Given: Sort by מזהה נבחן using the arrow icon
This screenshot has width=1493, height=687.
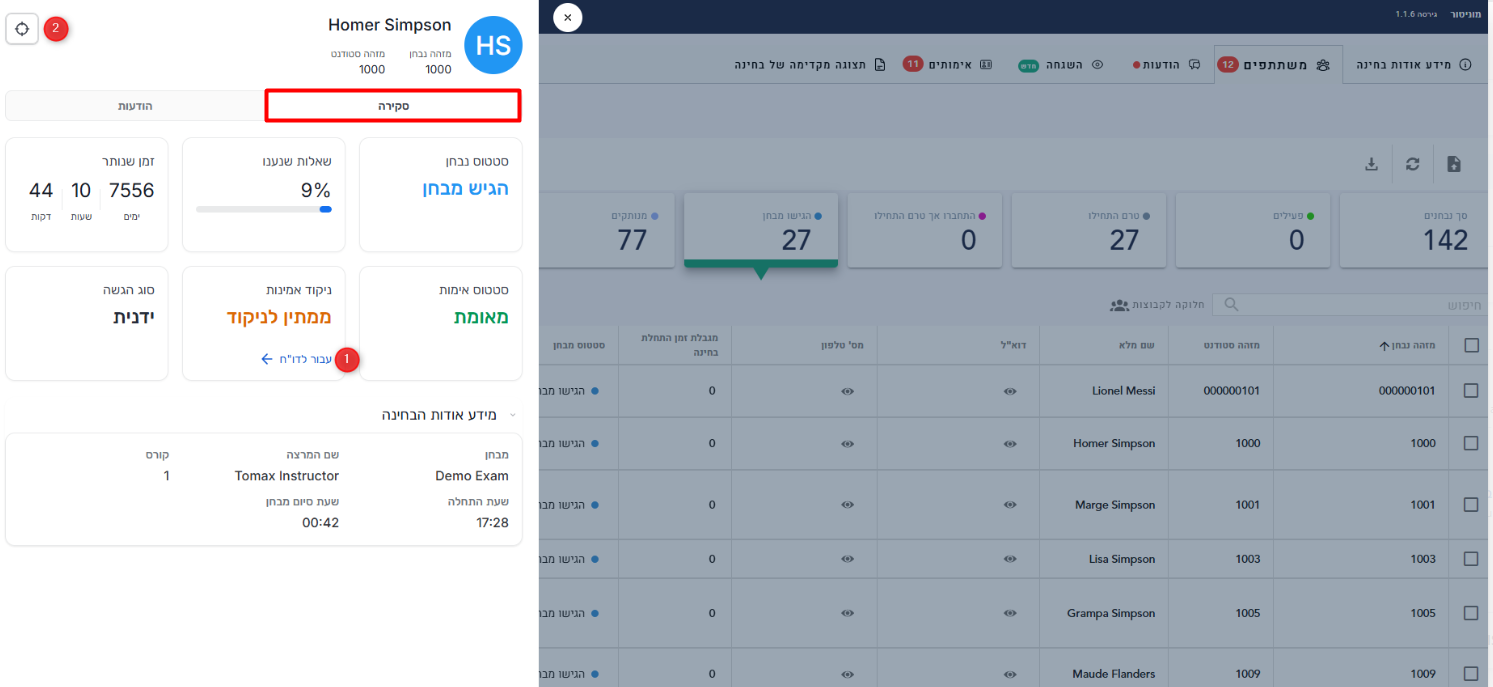Looking at the screenshot, I should coord(1384,346).
